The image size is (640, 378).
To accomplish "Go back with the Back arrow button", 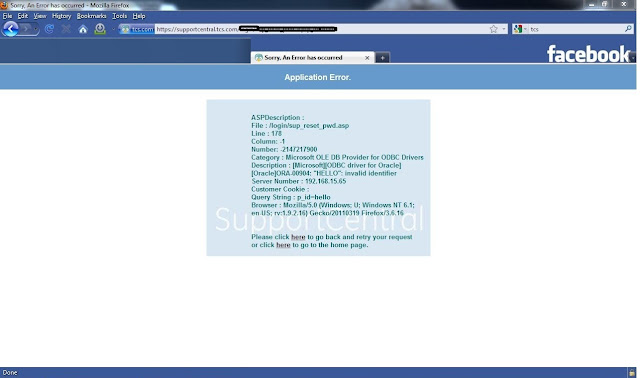I will click(x=10, y=29).
